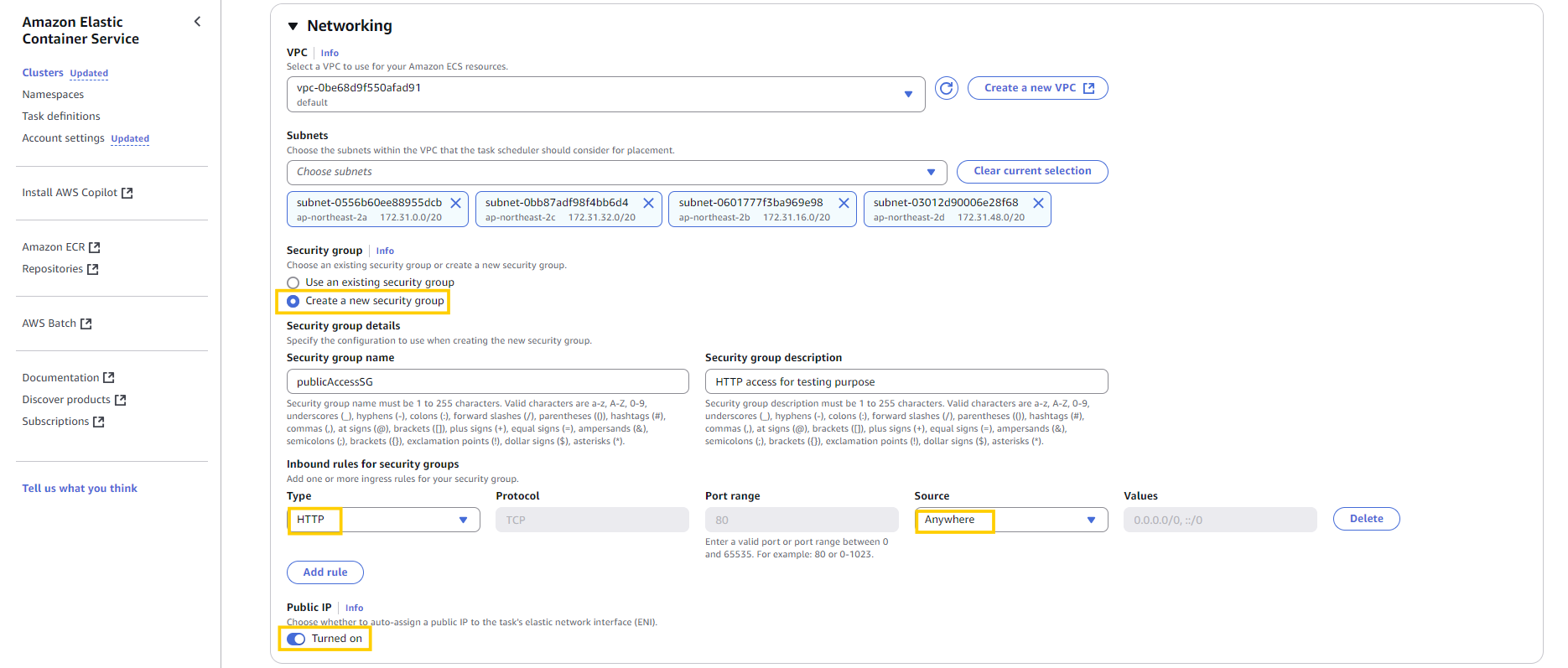Delete the HTTP inbound rule
Image resolution: width=1568 pixels, height=668 pixels.
click(x=1366, y=519)
